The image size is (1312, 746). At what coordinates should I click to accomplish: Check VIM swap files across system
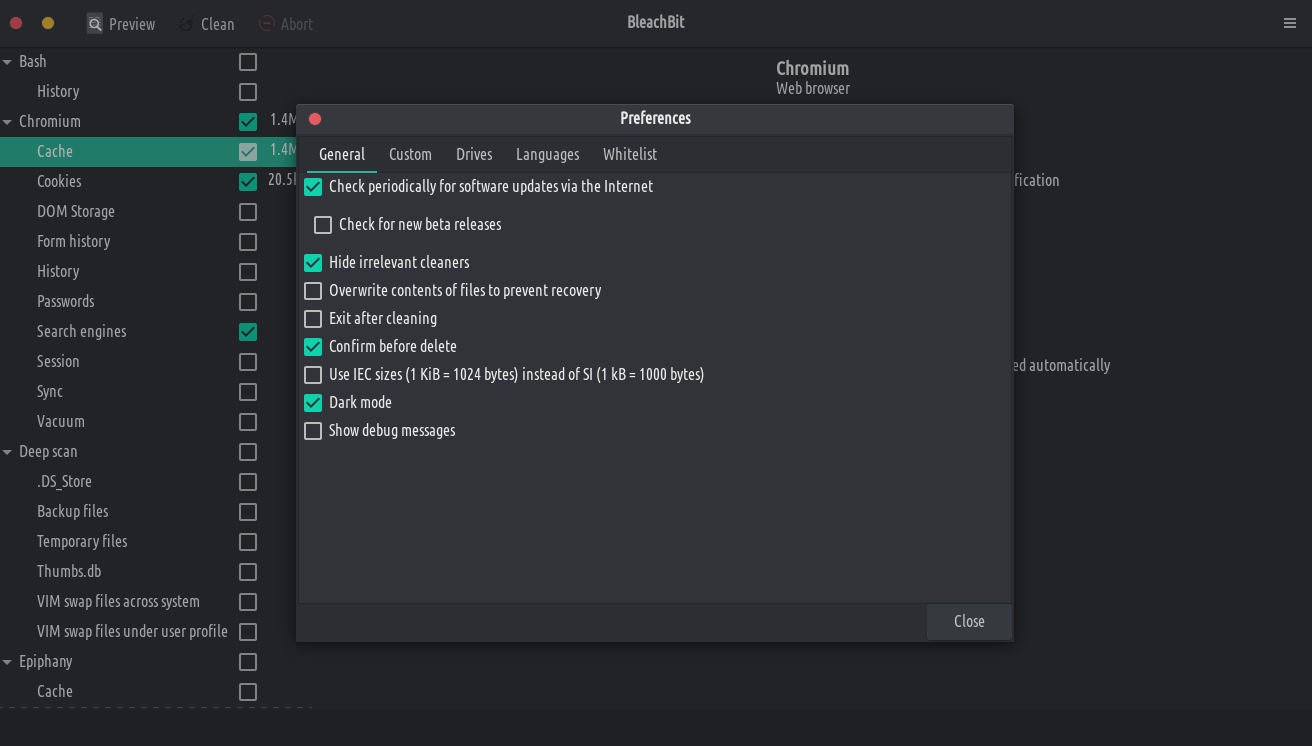coord(248,602)
